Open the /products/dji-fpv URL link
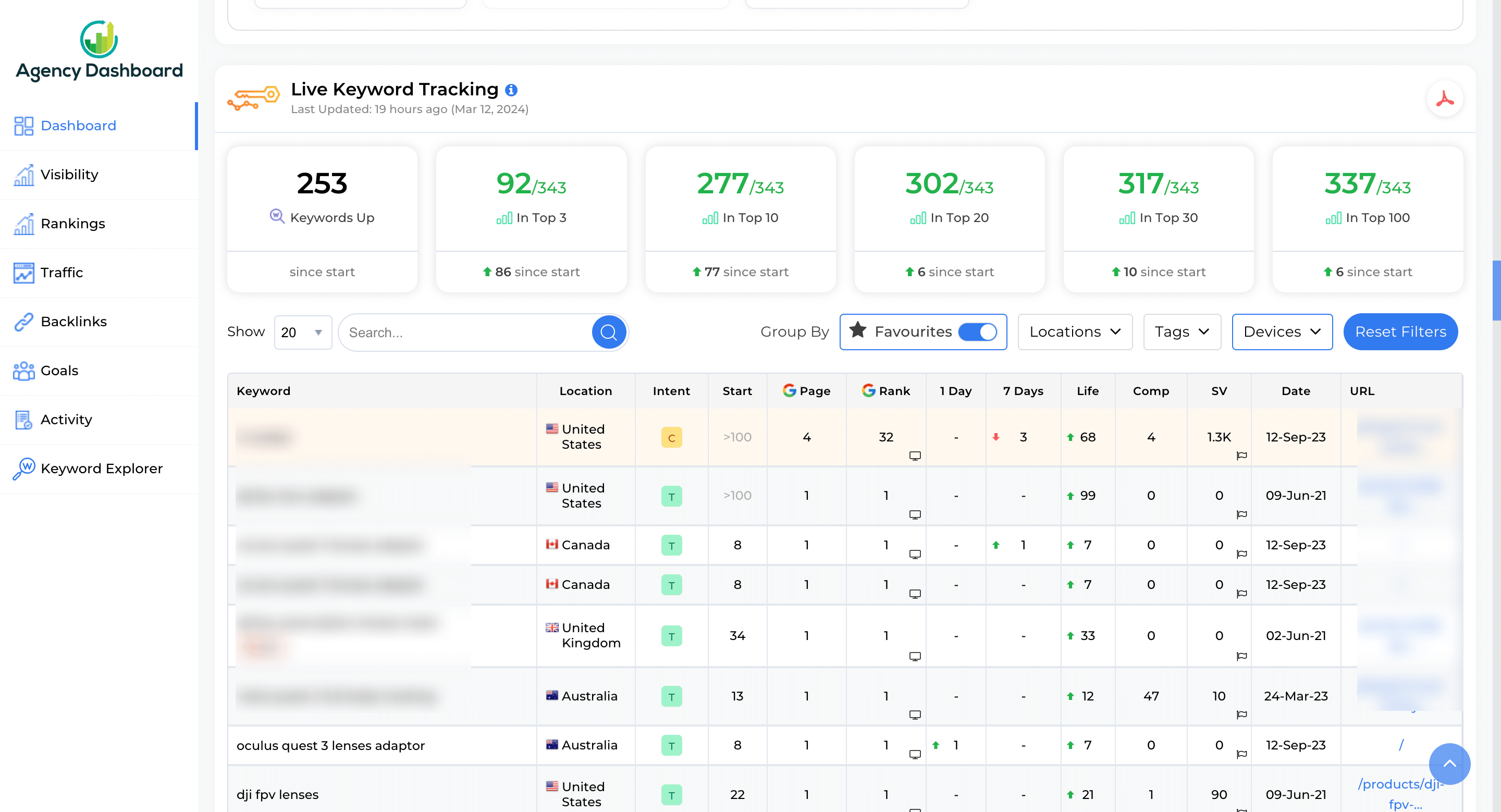Image resolution: width=1501 pixels, height=812 pixels. pyautogui.click(x=1401, y=794)
